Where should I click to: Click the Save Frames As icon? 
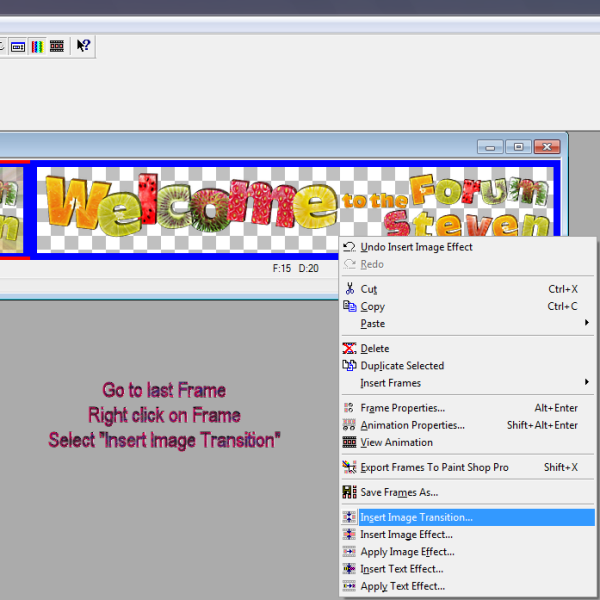tap(349, 492)
